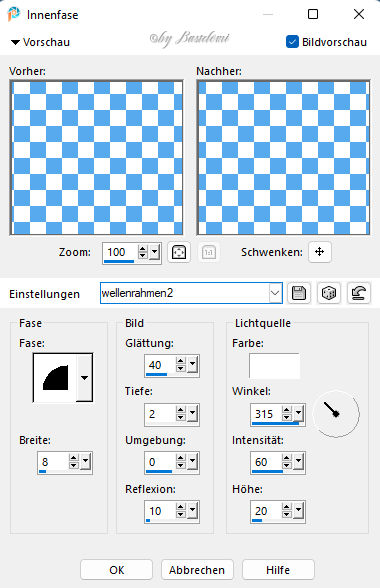Image resolution: width=380 pixels, height=588 pixels.
Task: Click the PaintShop Pro logo in title bar
Action: click(14, 14)
